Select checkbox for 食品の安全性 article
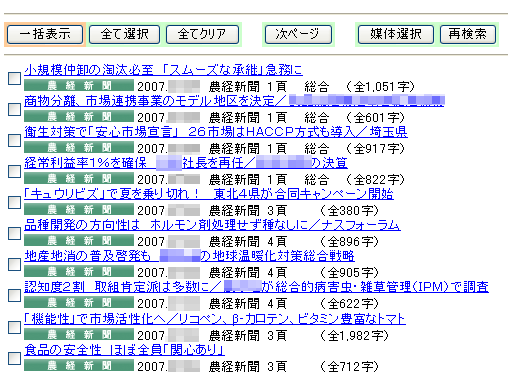The height and width of the screenshot is (374, 508). (14, 358)
